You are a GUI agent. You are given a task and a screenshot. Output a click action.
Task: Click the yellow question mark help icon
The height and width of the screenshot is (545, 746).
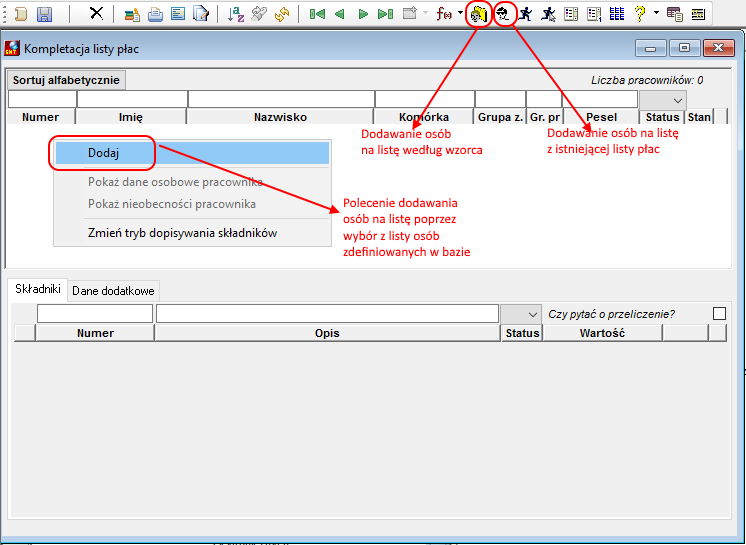click(640, 14)
